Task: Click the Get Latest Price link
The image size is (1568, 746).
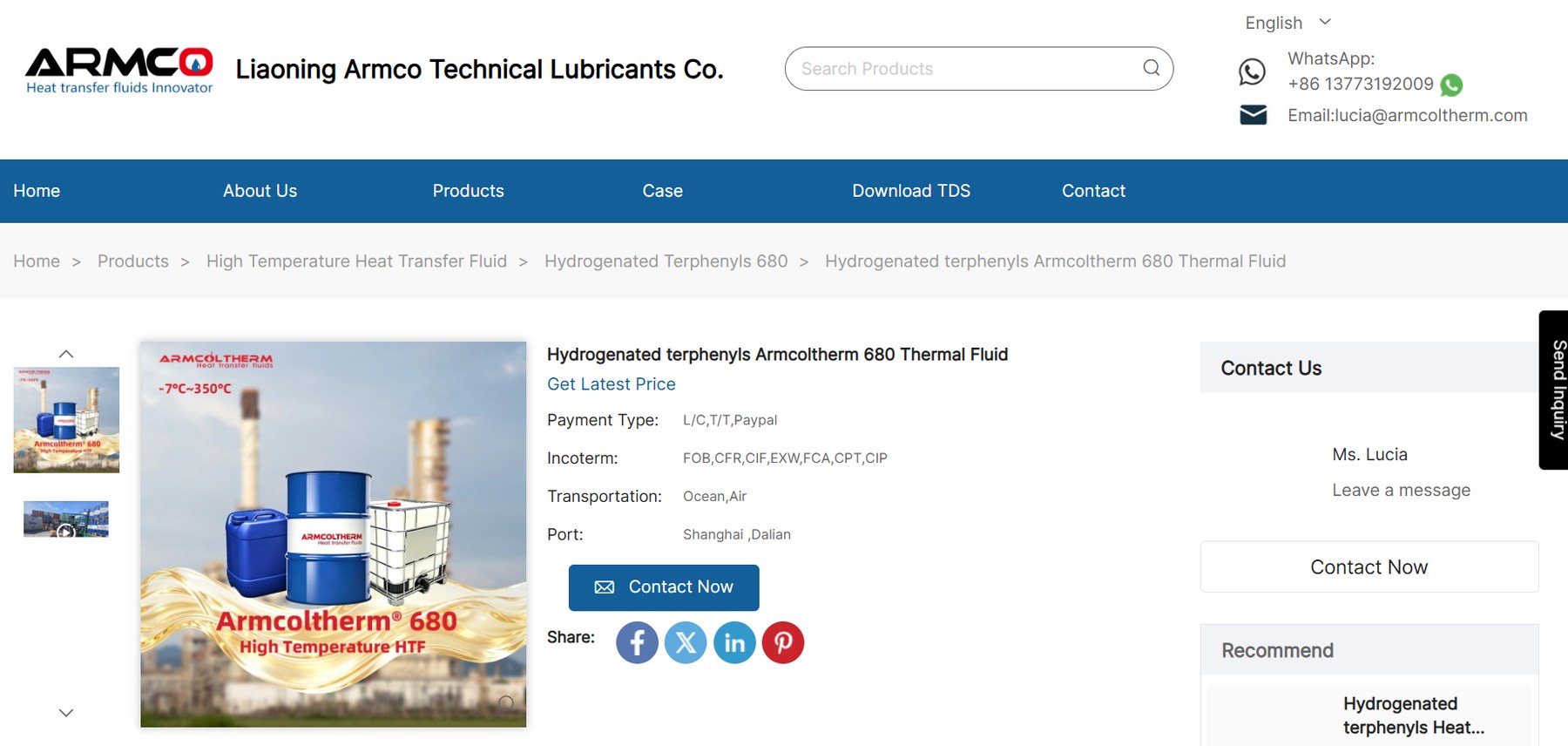Action: [x=612, y=384]
